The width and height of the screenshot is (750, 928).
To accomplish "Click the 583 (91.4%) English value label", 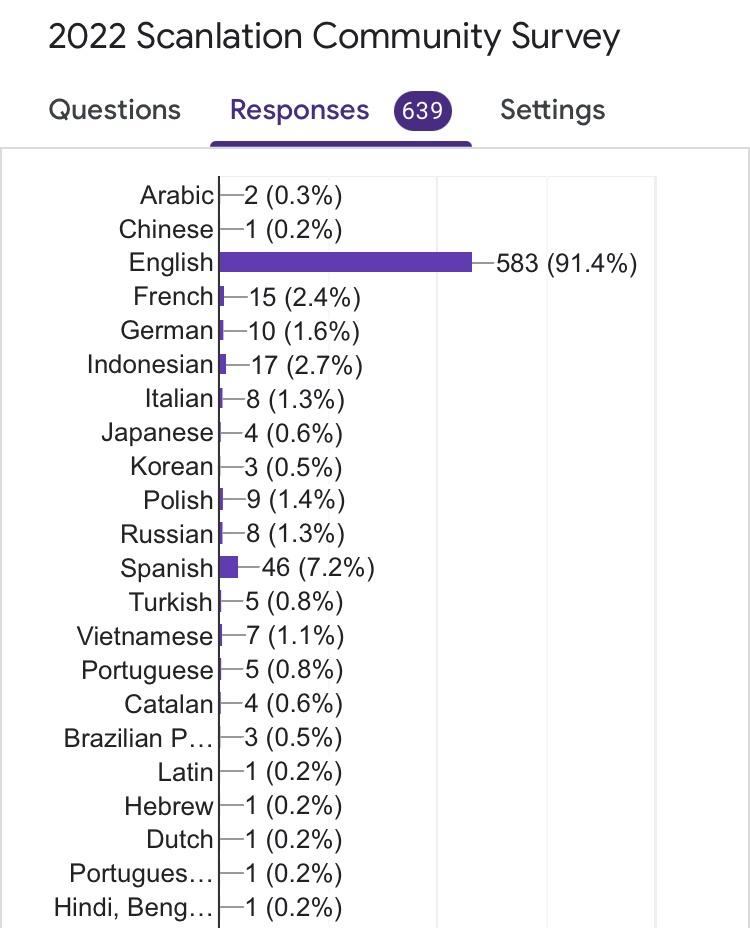I will [566, 263].
